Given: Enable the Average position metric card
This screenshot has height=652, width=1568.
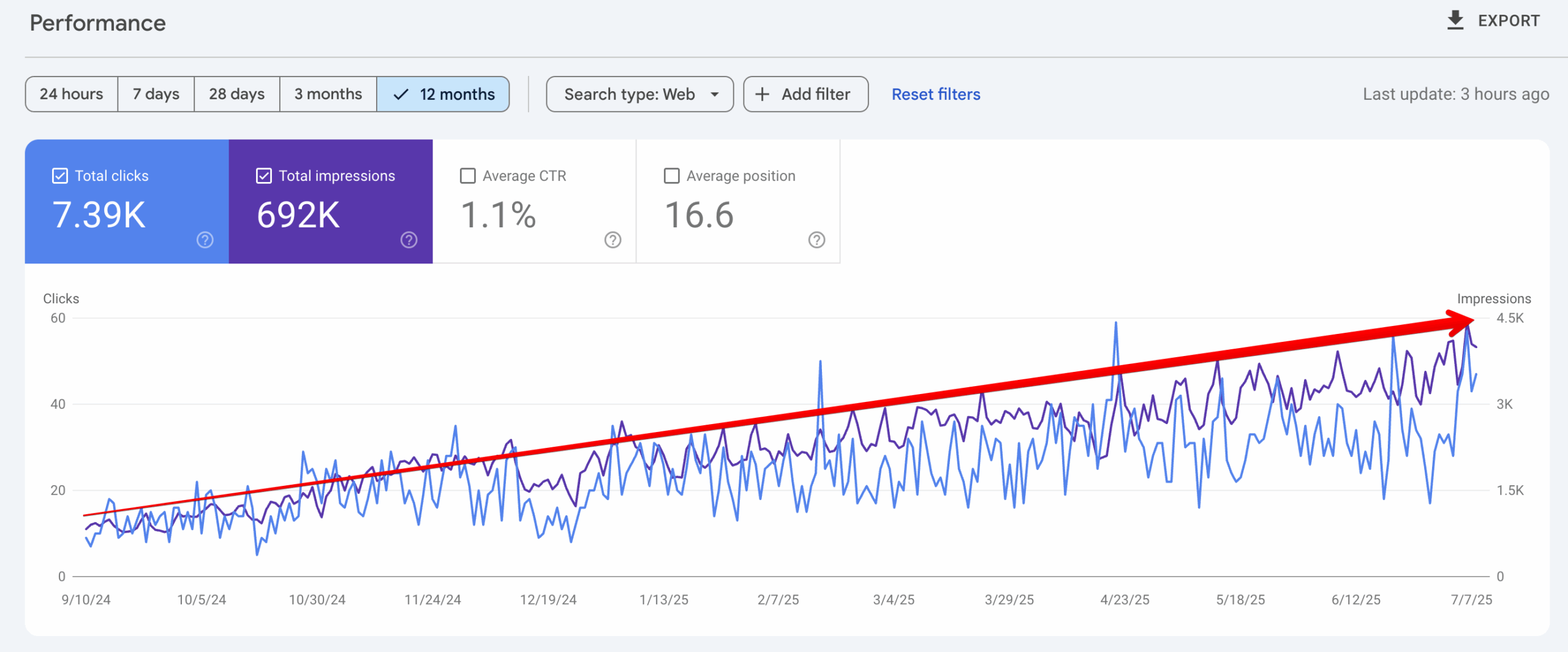Looking at the screenshot, I should (x=671, y=175).
